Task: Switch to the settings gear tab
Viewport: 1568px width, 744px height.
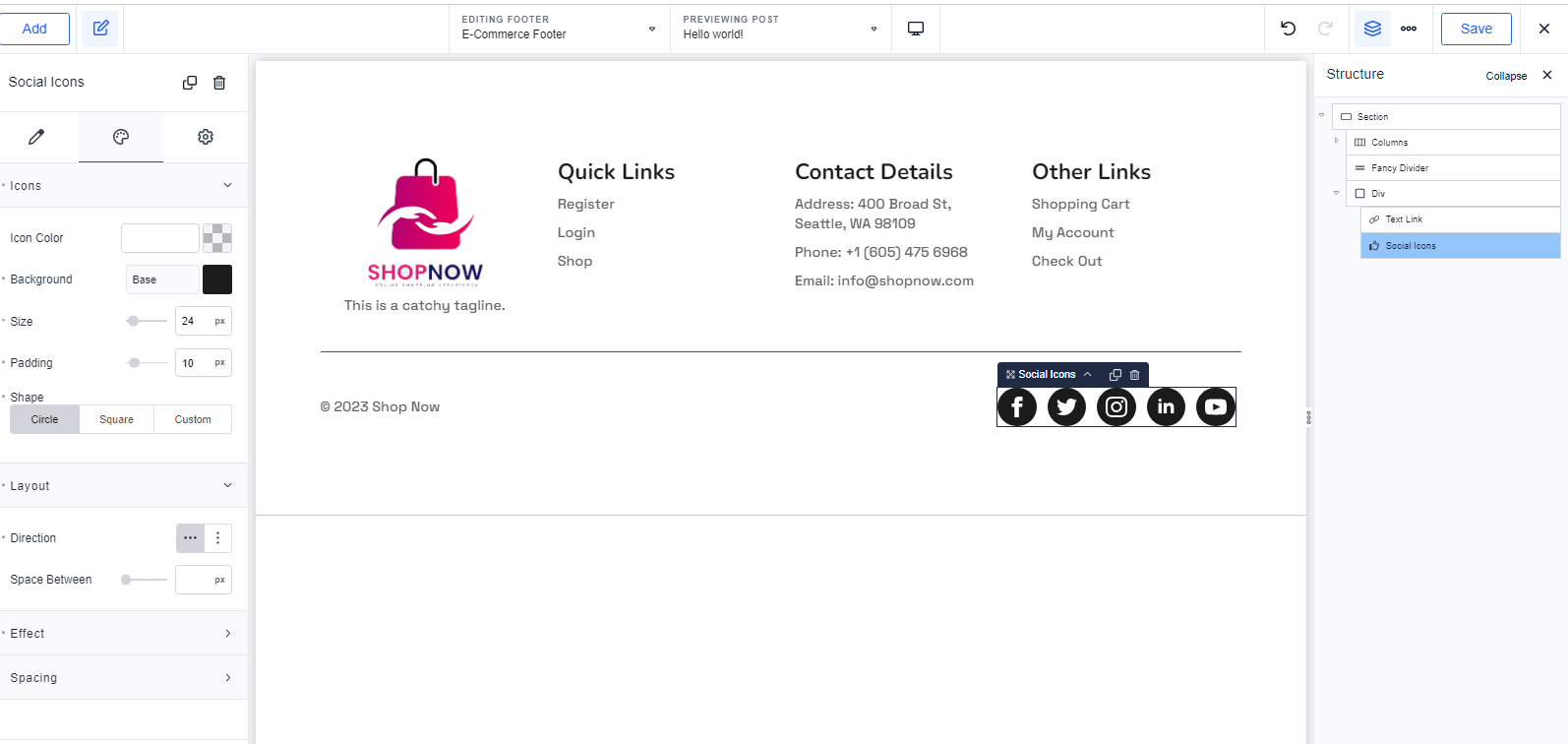Action: (205, 137)
